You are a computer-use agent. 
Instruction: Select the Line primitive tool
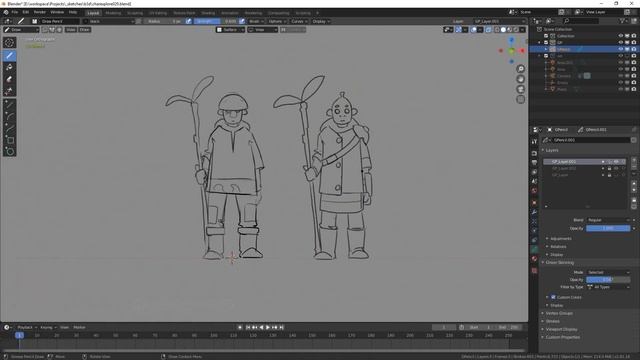9,104
